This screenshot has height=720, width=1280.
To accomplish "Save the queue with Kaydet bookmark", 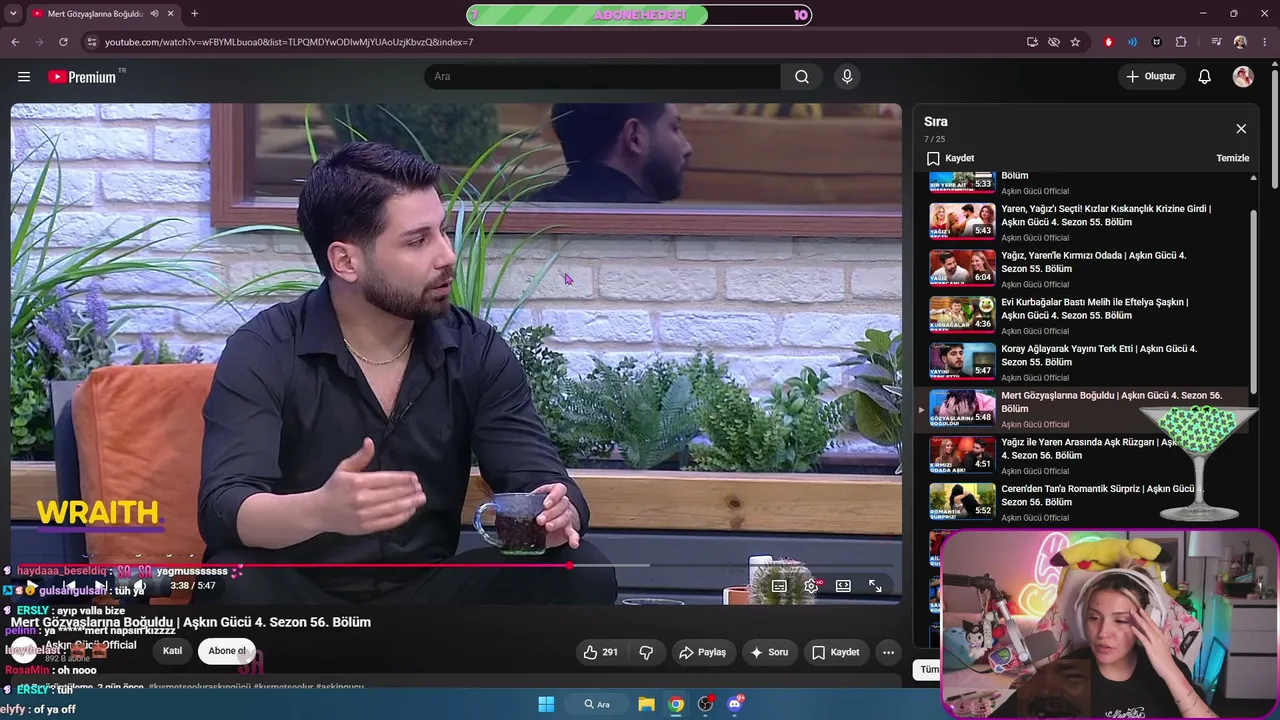I will pos(950,158).
